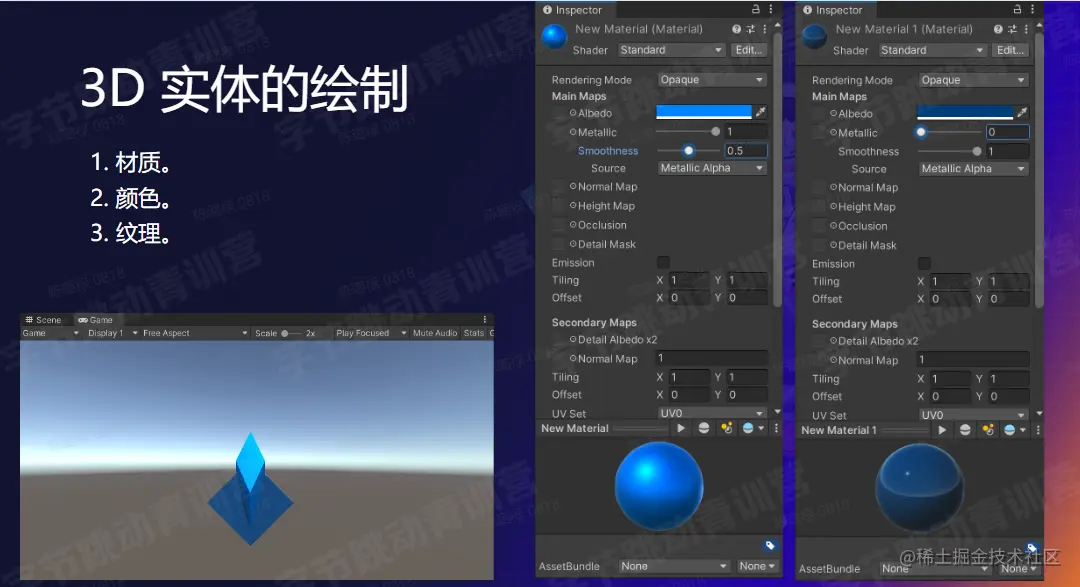Open the Display 1 dropdown in Game view
Screen dimensions: 1080x587
point(112,333)
